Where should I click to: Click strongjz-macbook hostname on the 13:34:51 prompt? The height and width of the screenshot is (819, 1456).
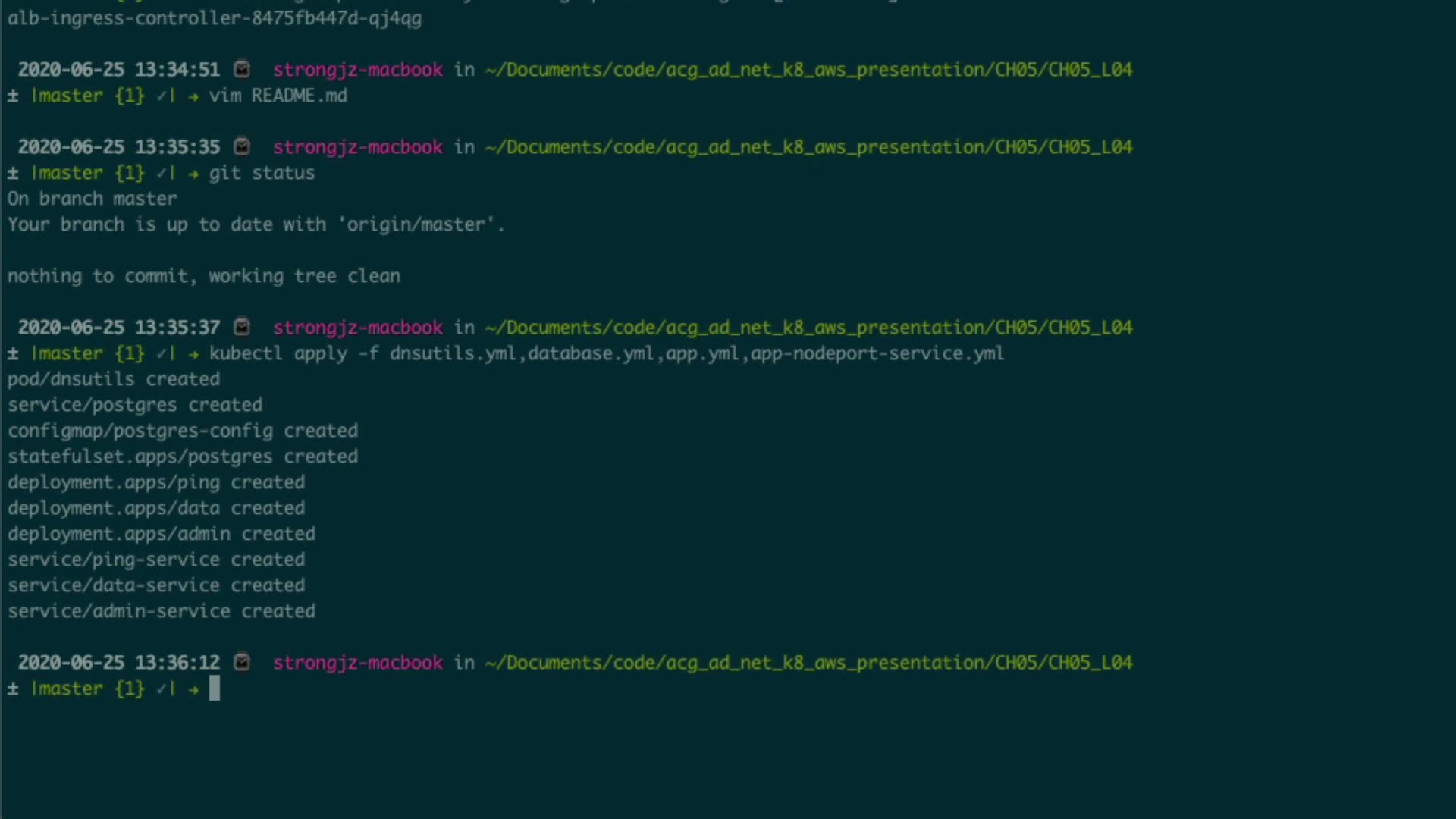click(x=358, y=69)
